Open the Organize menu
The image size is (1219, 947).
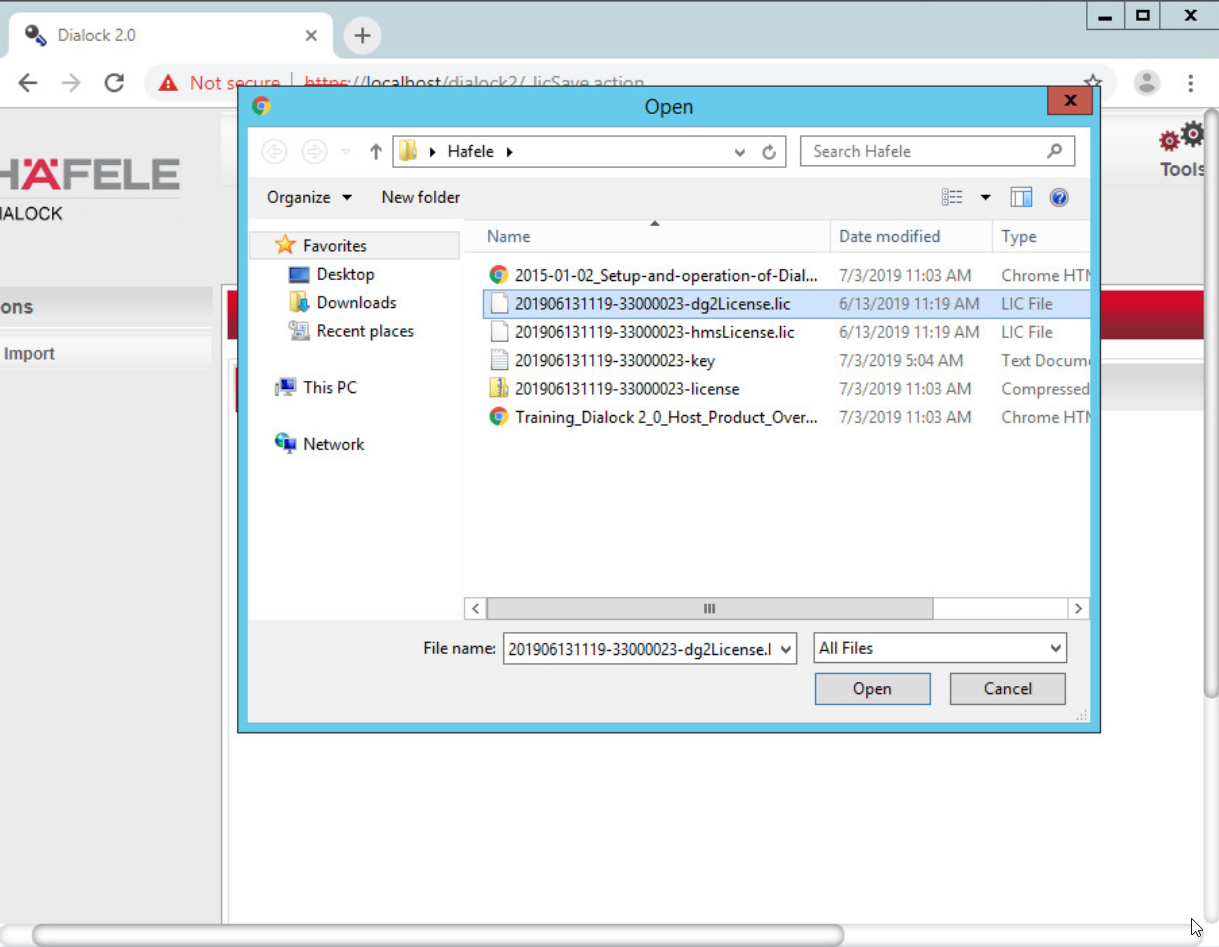pos(309,197)
